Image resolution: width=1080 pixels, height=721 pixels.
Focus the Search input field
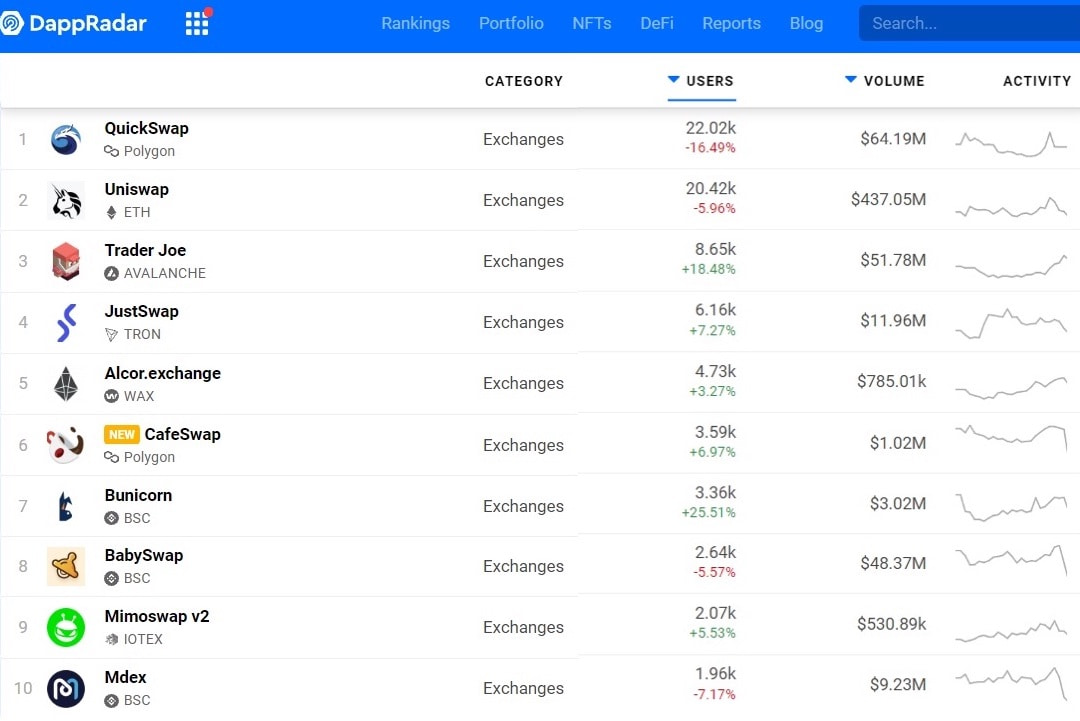point(969,23)
